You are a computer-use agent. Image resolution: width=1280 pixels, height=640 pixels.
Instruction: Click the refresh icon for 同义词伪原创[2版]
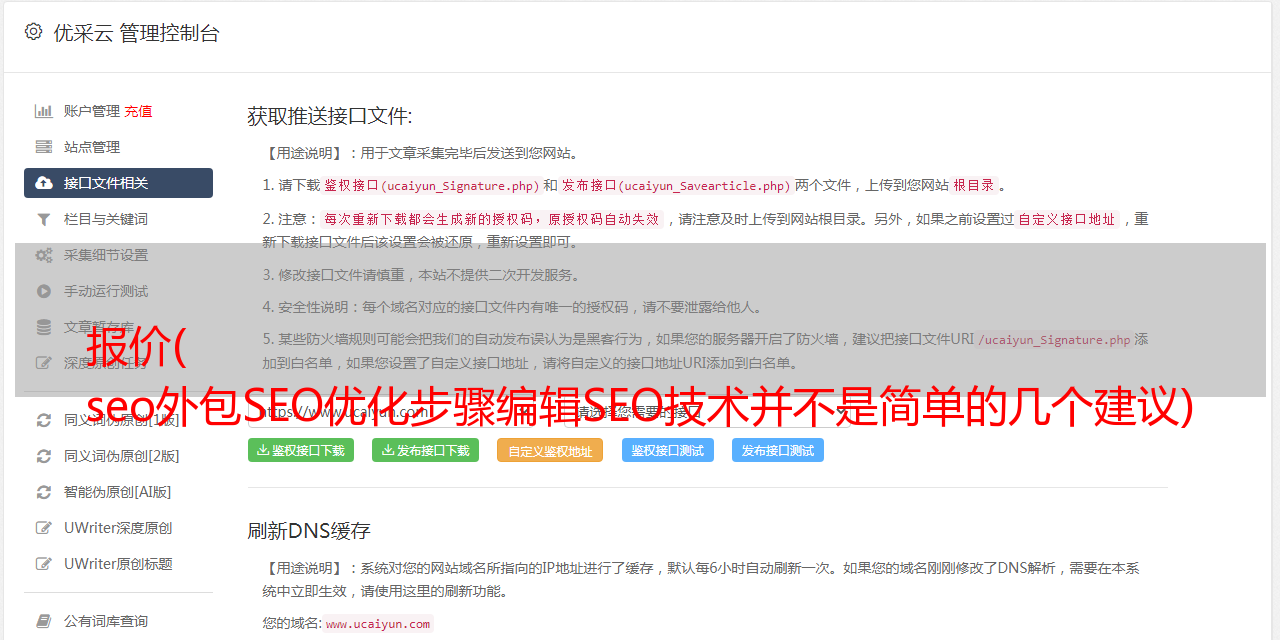(44, 456)
